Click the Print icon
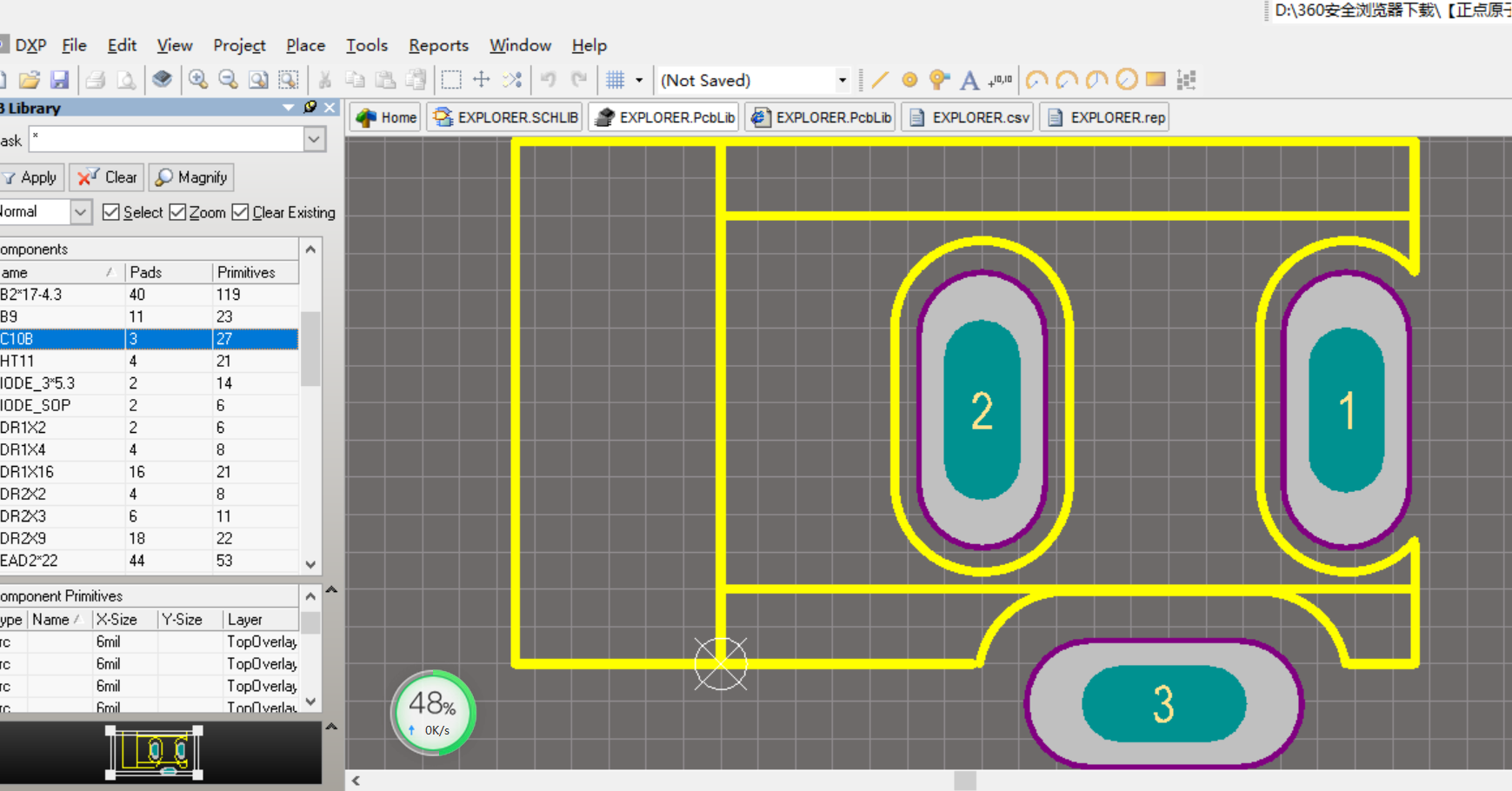The width and height of the screenshot is (1512, 791). (96, 80)
